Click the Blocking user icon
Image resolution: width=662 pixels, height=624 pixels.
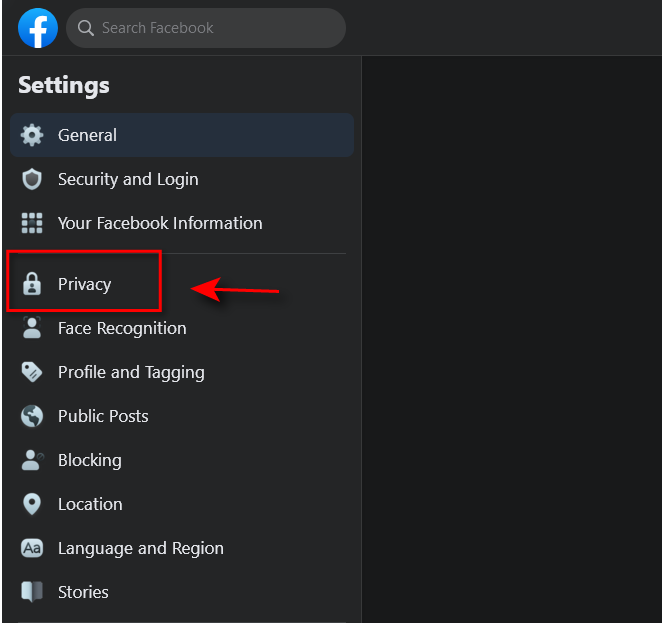point(32,460)
